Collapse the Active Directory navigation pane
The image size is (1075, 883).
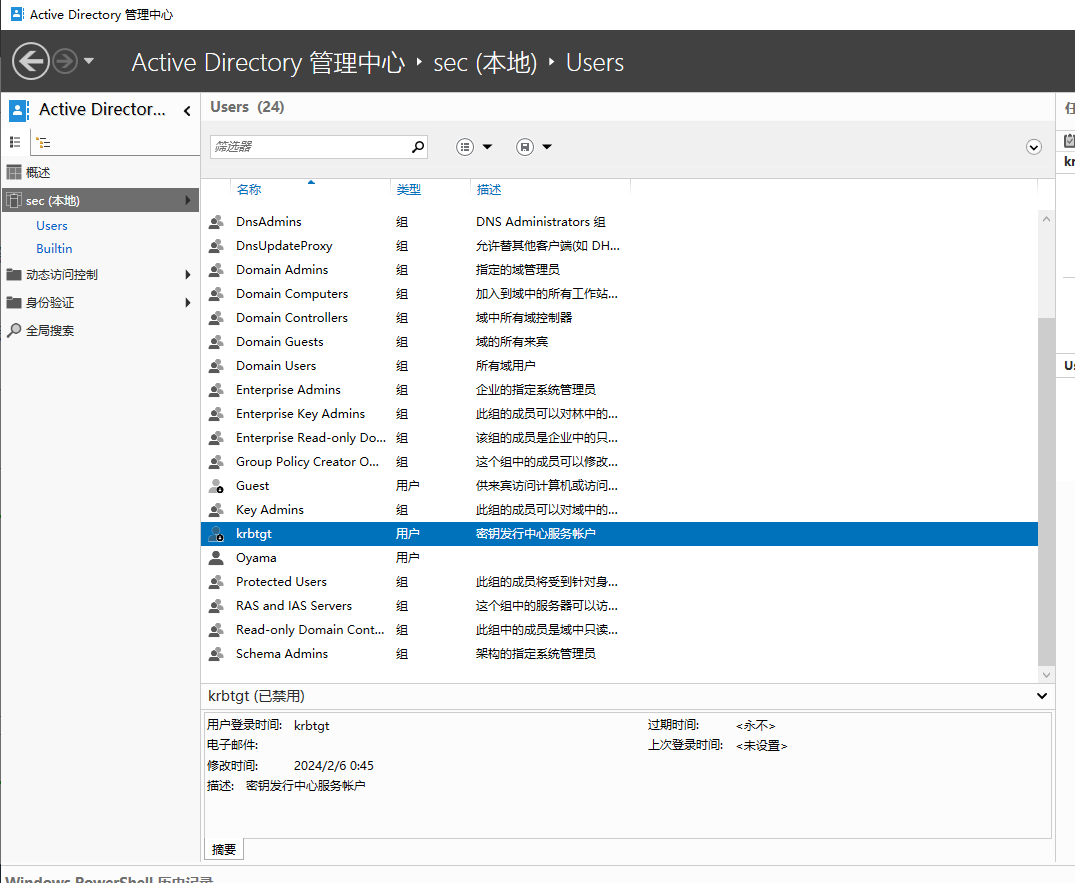pyautogui.click(x=187, y=111)
